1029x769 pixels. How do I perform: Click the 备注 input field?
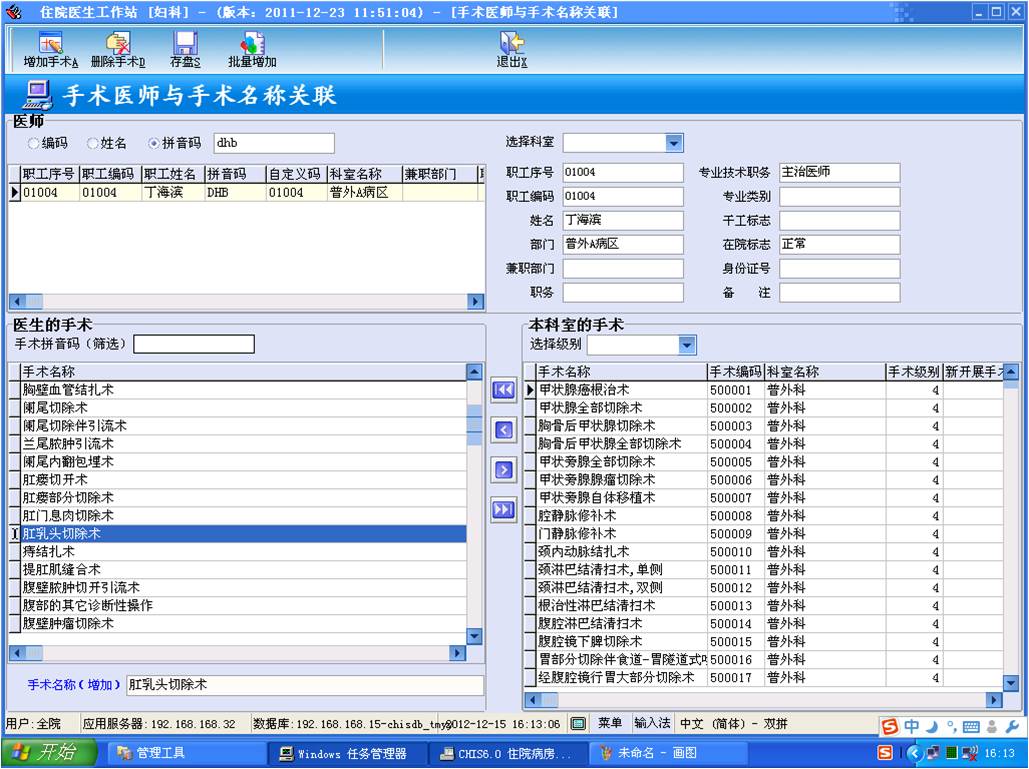[x=839, y=293]
